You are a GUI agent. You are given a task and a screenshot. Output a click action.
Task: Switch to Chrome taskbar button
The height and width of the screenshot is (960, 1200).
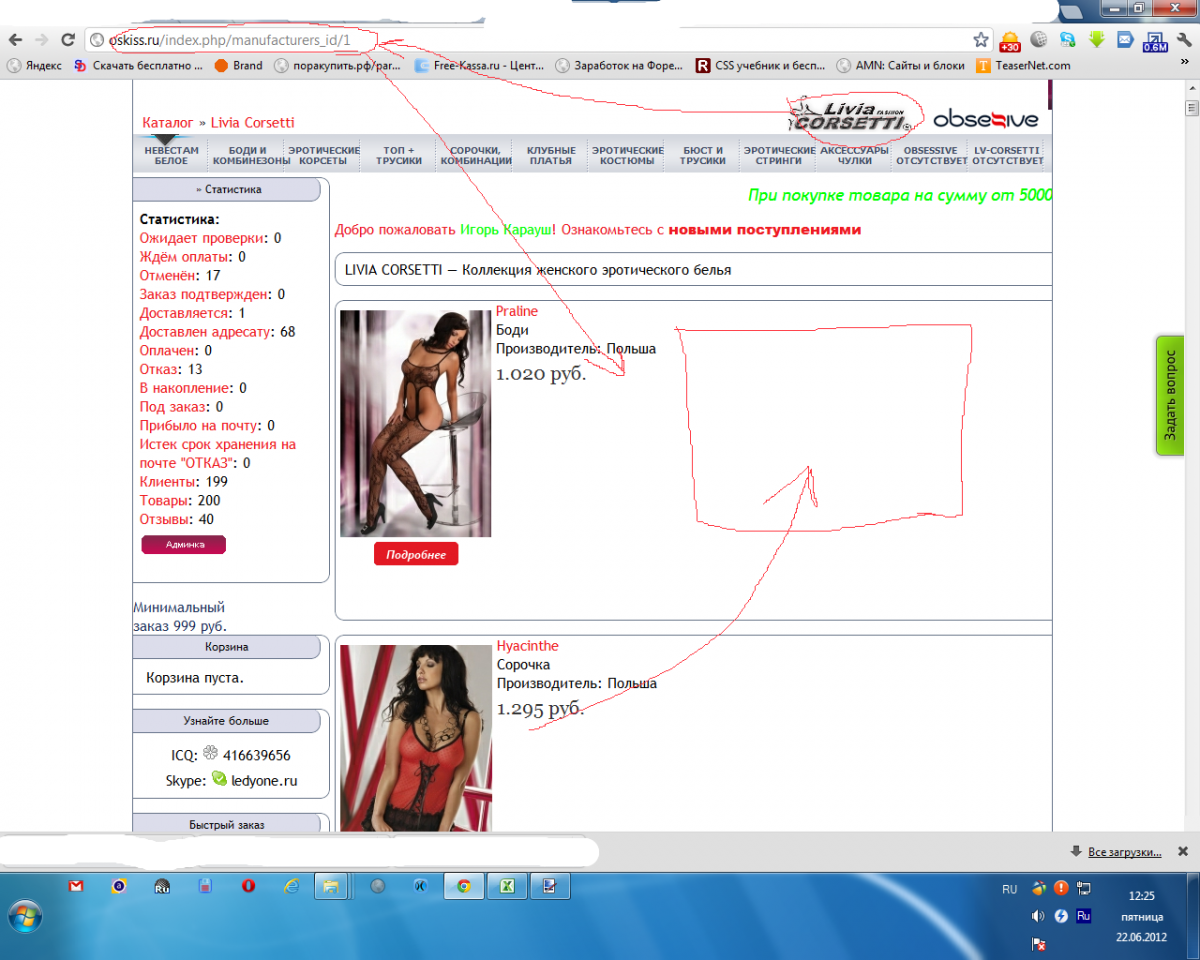click(464, 886)
